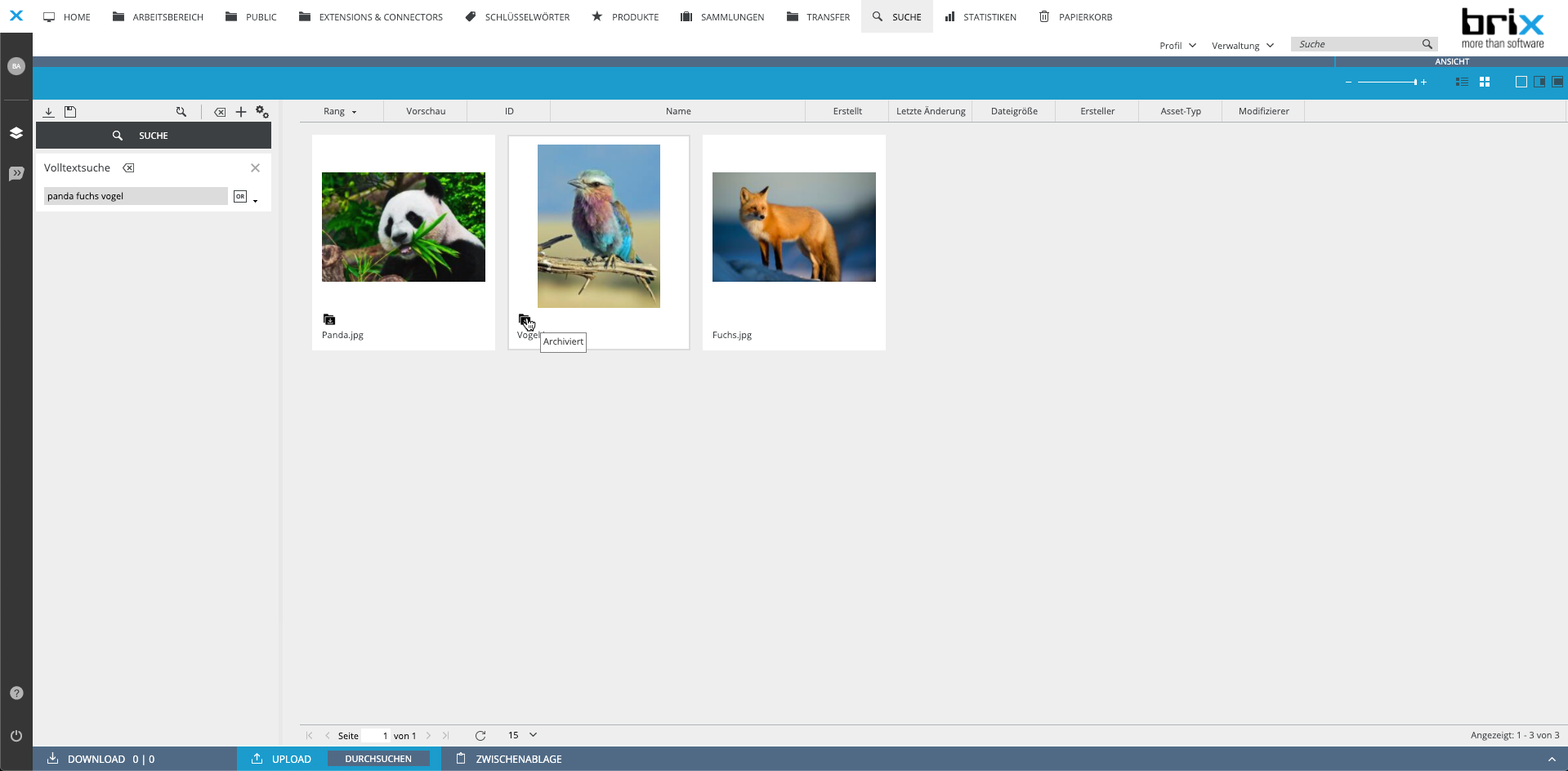Click the UPLOAD button in the bottom bar
Screen dimensions: 1568x771
coord(281,759)
